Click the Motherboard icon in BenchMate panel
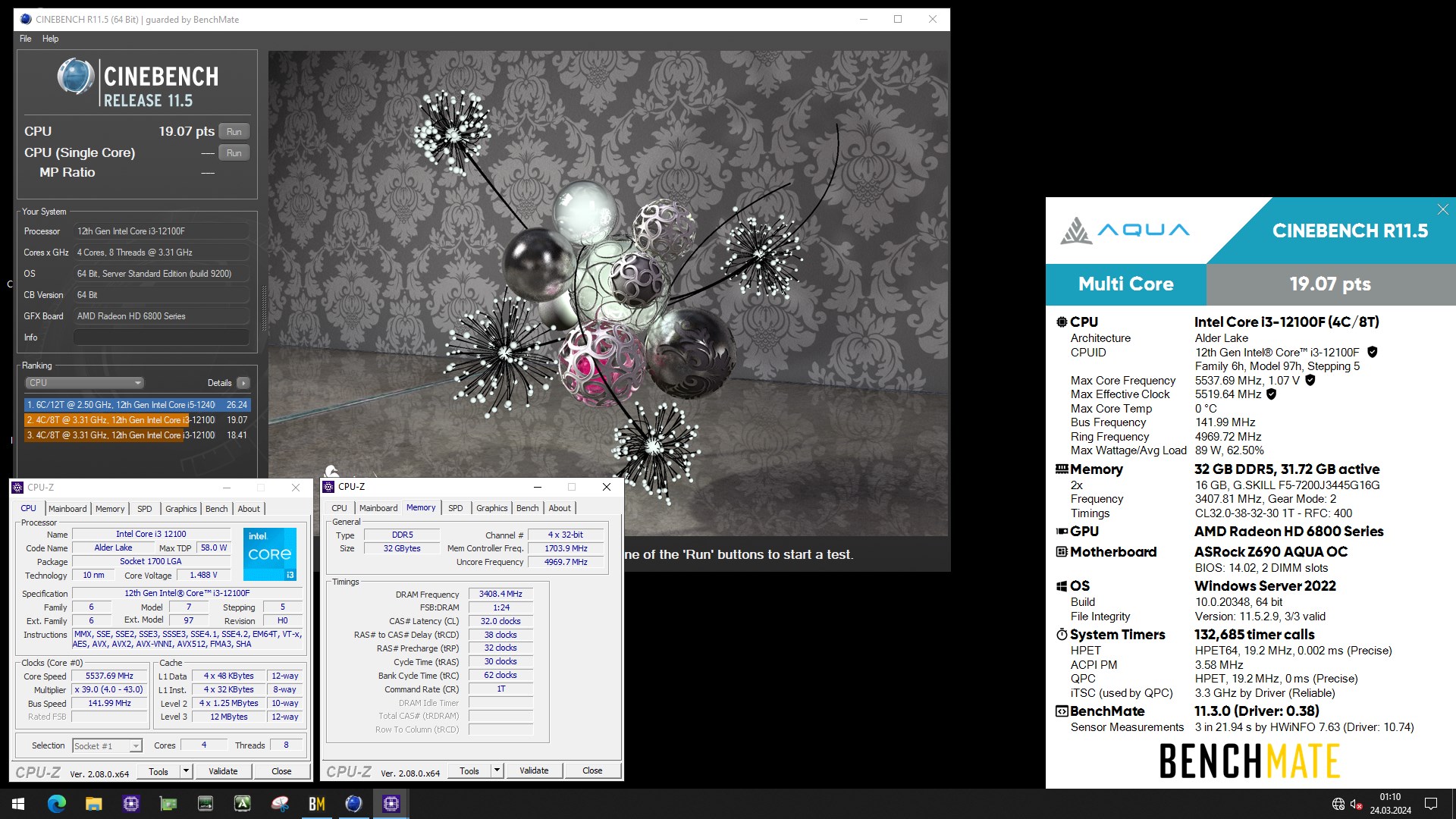The width and height of the screenshot is (1456, 819). click(x=1062, y=552)
